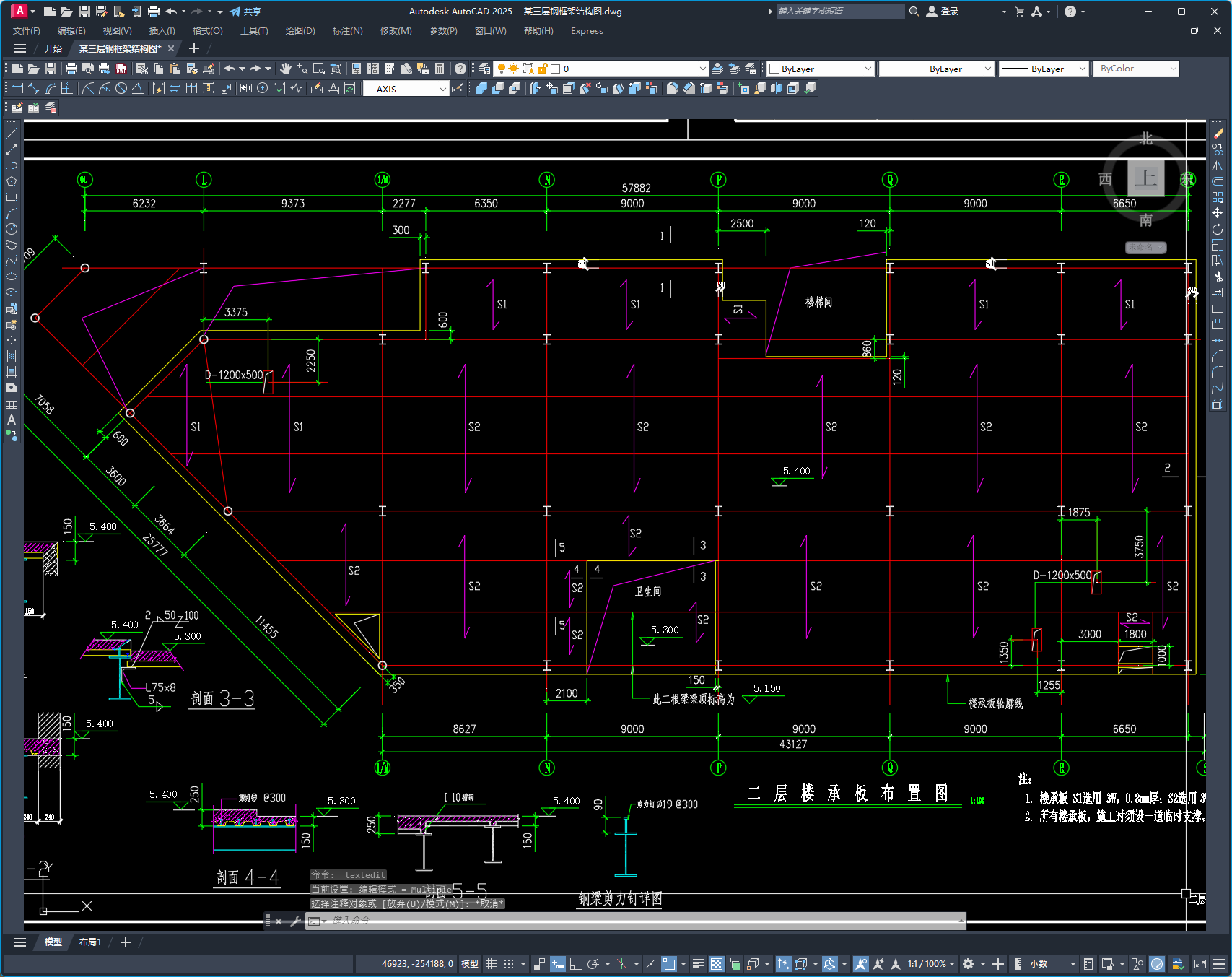Click the Help question mark icon in toolbar
Screen dimensions: 1232x977
tap(460, 69)
